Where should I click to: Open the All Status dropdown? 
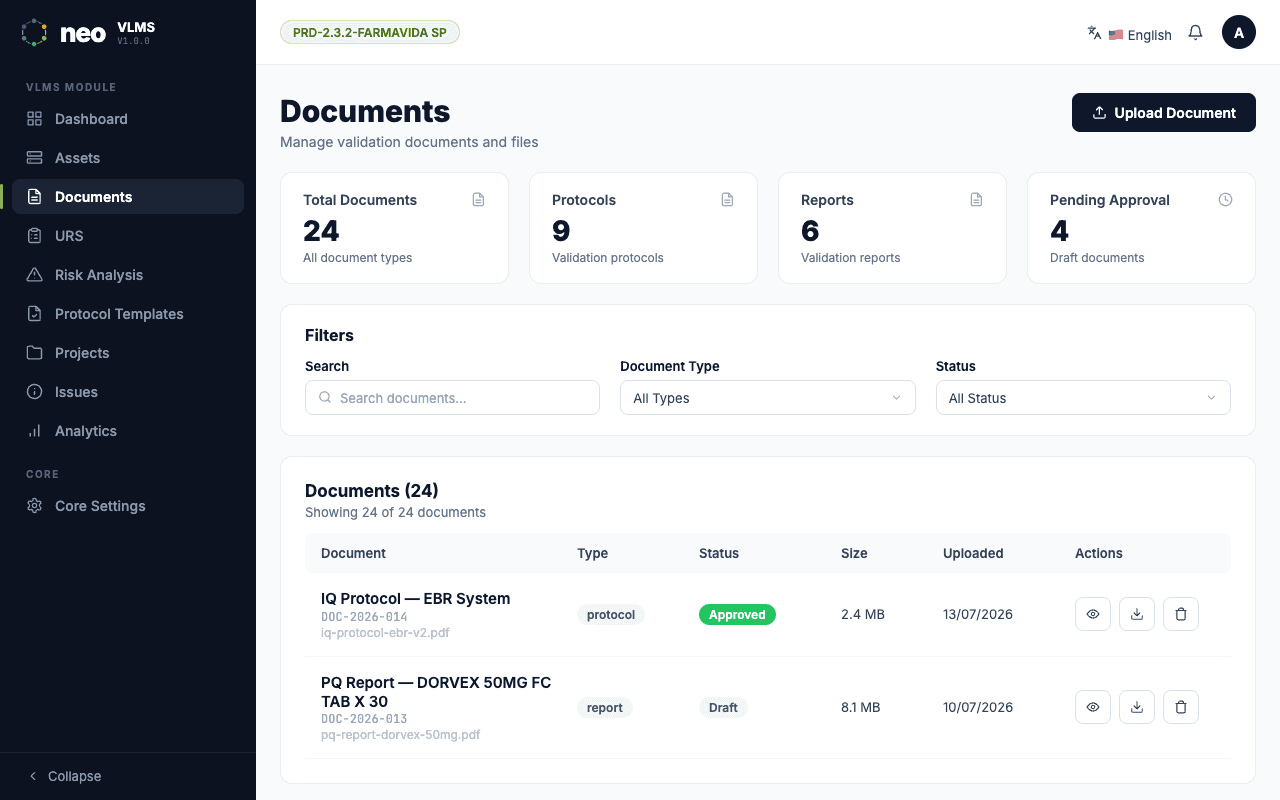click(x=1083, y=398)
